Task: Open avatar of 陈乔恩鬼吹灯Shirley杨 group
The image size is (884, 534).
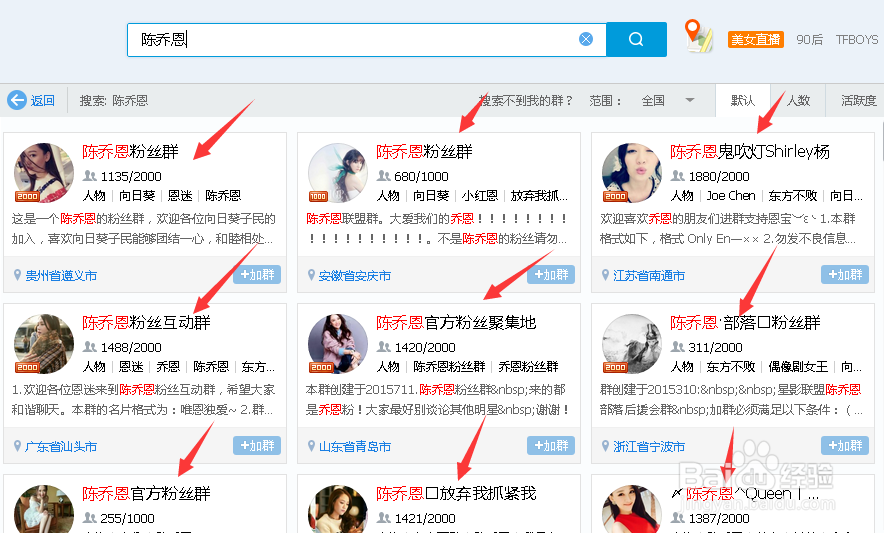Action: point(631,172)
